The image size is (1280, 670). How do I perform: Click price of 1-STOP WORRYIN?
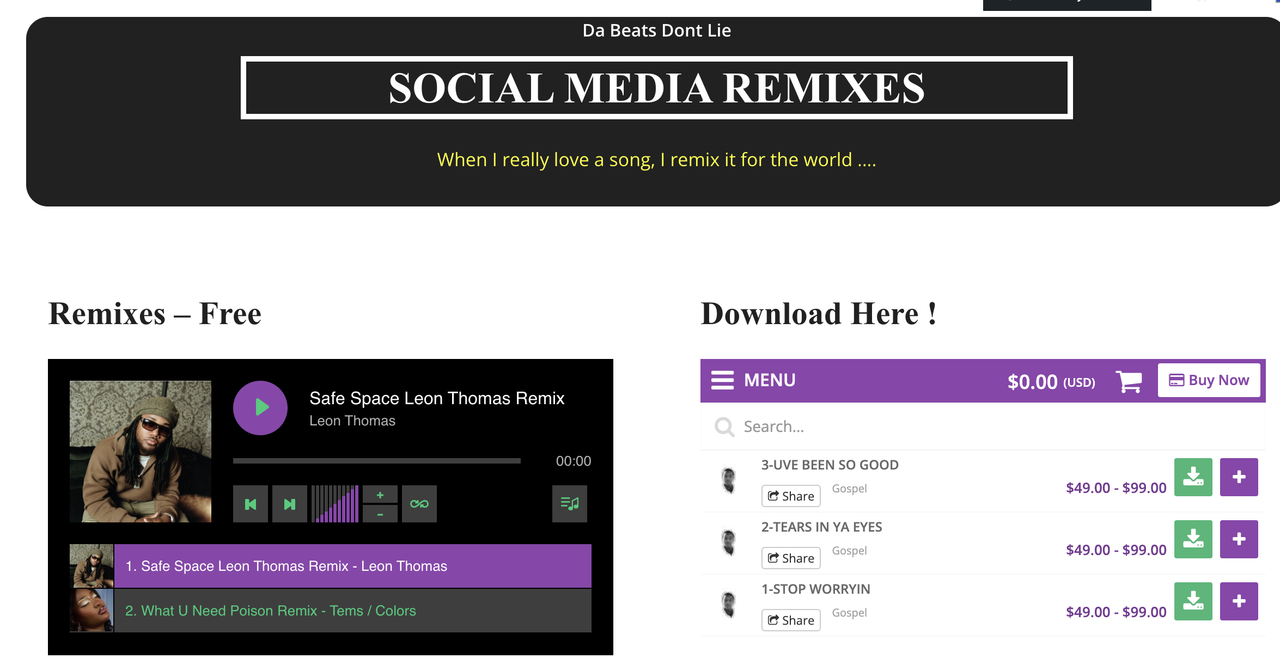[1116, 612]
